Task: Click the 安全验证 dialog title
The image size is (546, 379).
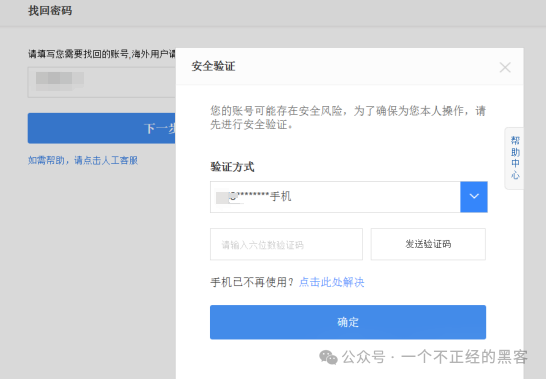Action: (x=213, y=66)
